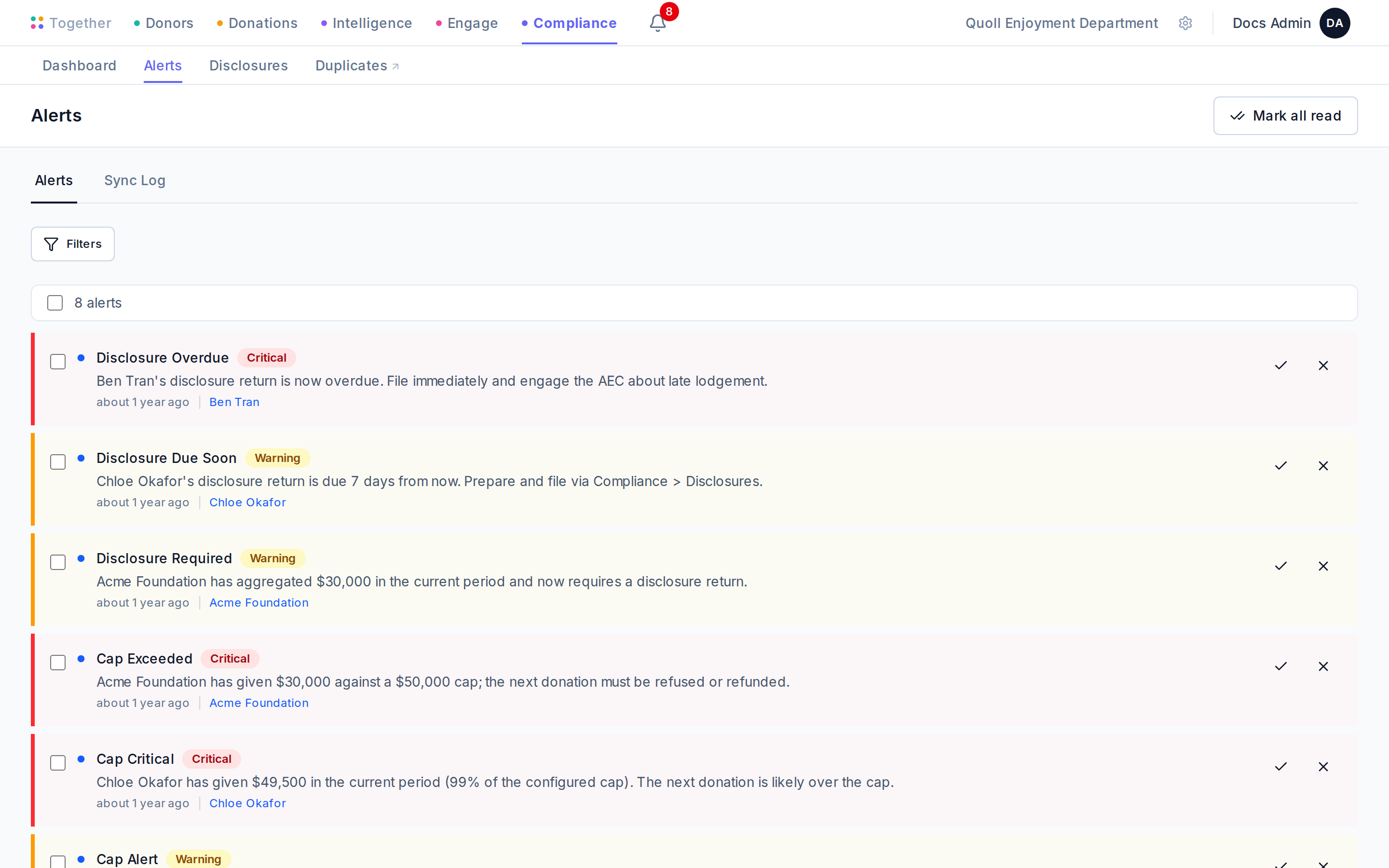1389x868 pixels.
Task: Open DA user avatar menu
Action: point(1335,23)
